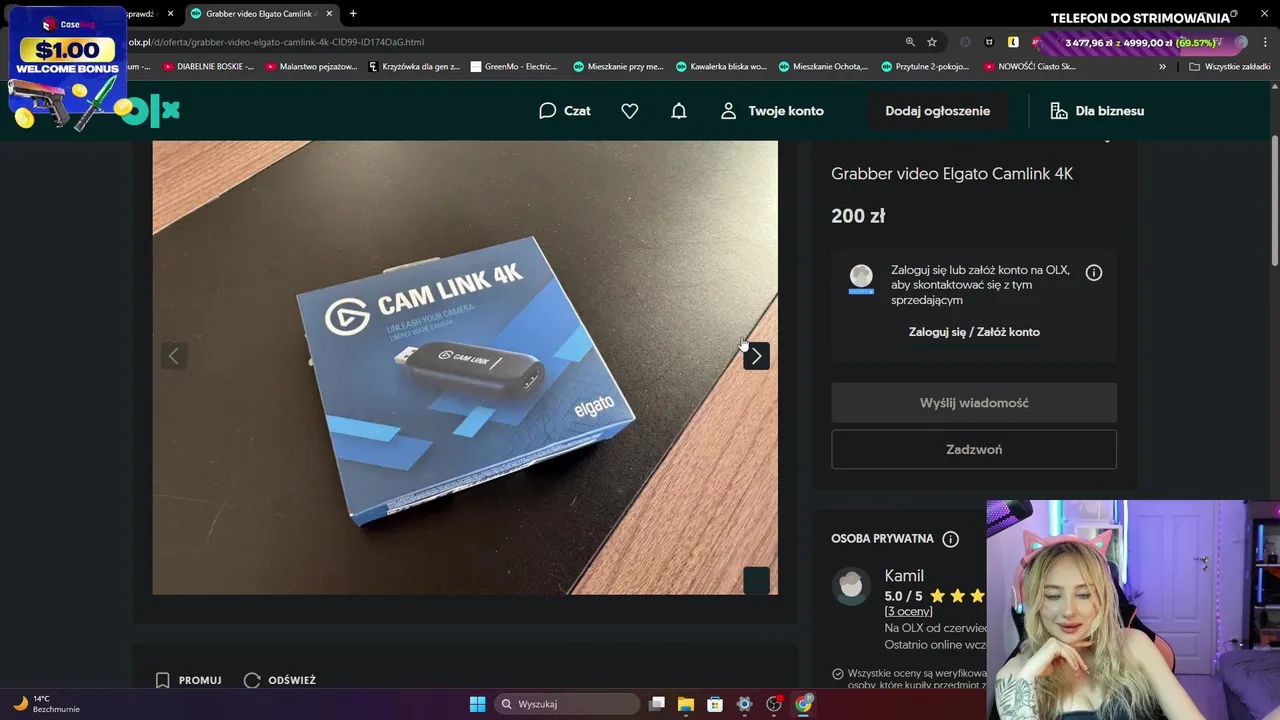The height and width of the screenshot is (720, 1280).
Task: Open Kawalerka bliska wo bookmark
Action: 721,67
